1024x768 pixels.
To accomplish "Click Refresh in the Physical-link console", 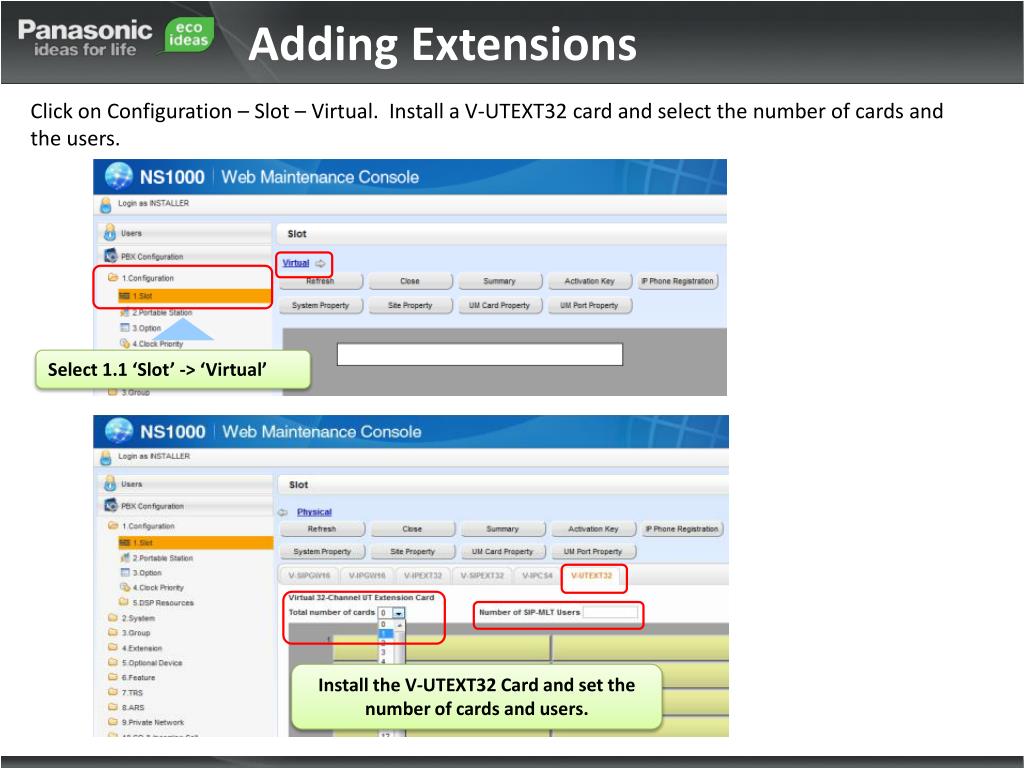I will tap(322, 529).
